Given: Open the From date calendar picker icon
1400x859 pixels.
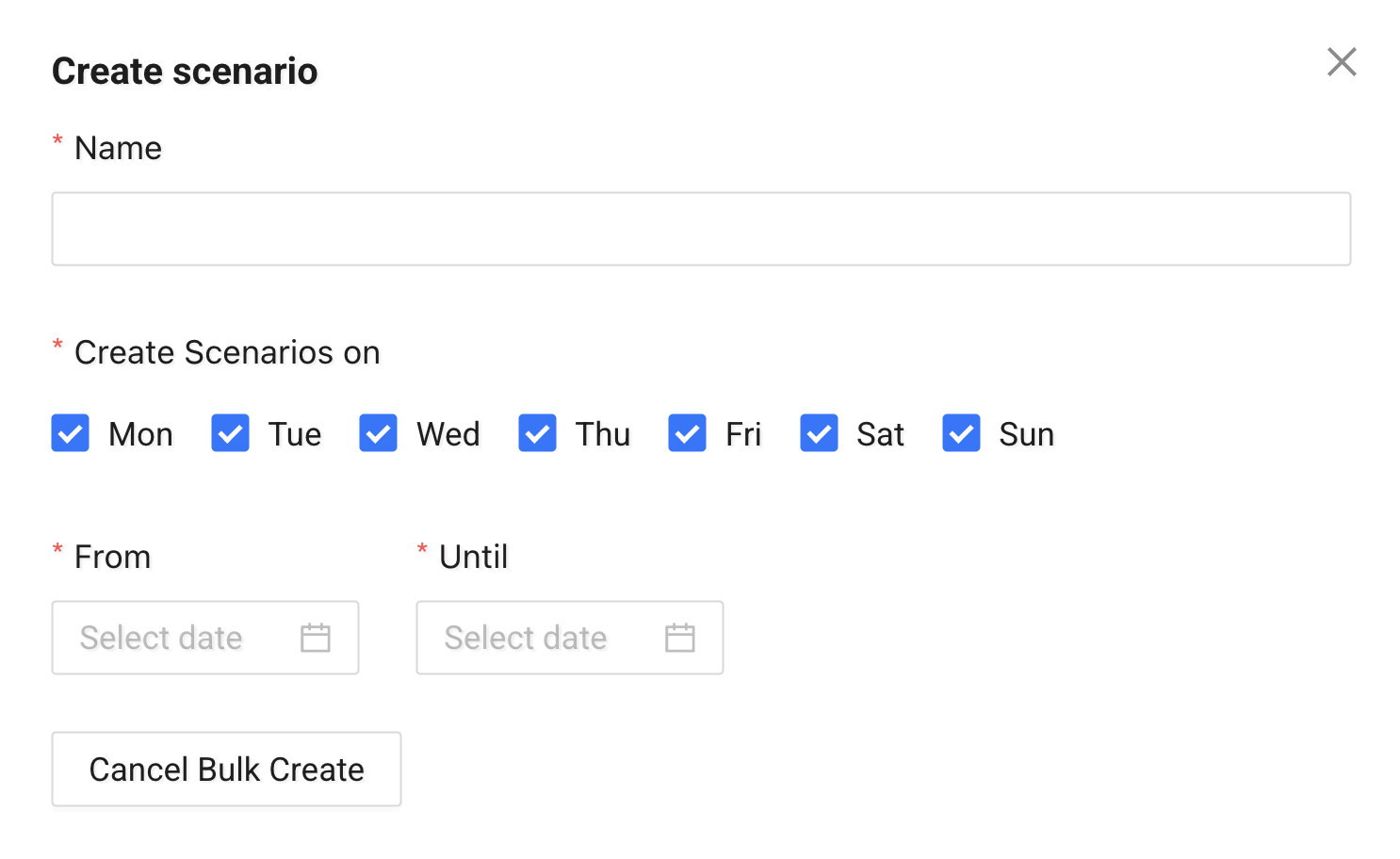Looking at the screenshot, I should point(315,638).
